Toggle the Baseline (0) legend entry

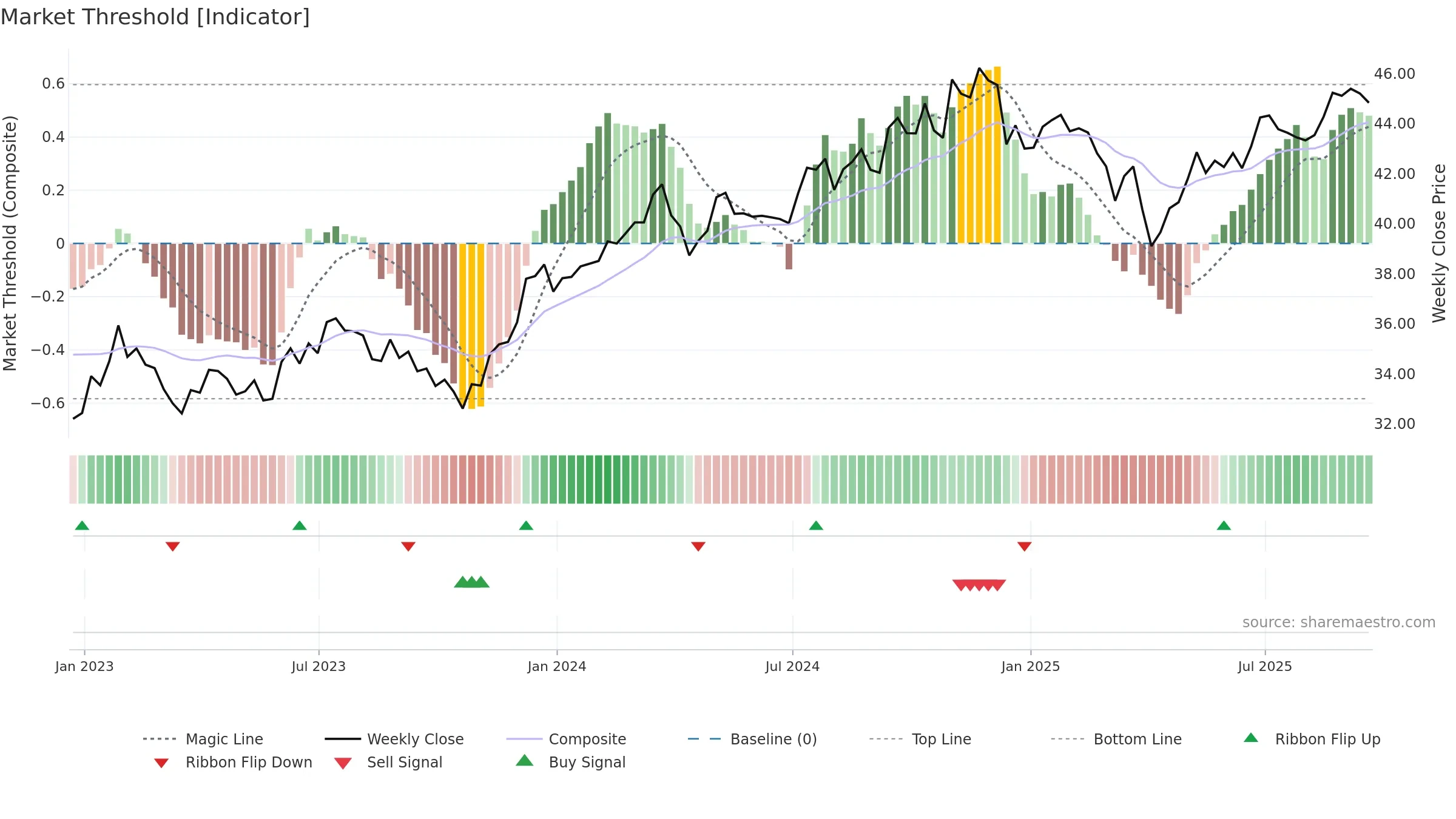click(x=752, y=739)
